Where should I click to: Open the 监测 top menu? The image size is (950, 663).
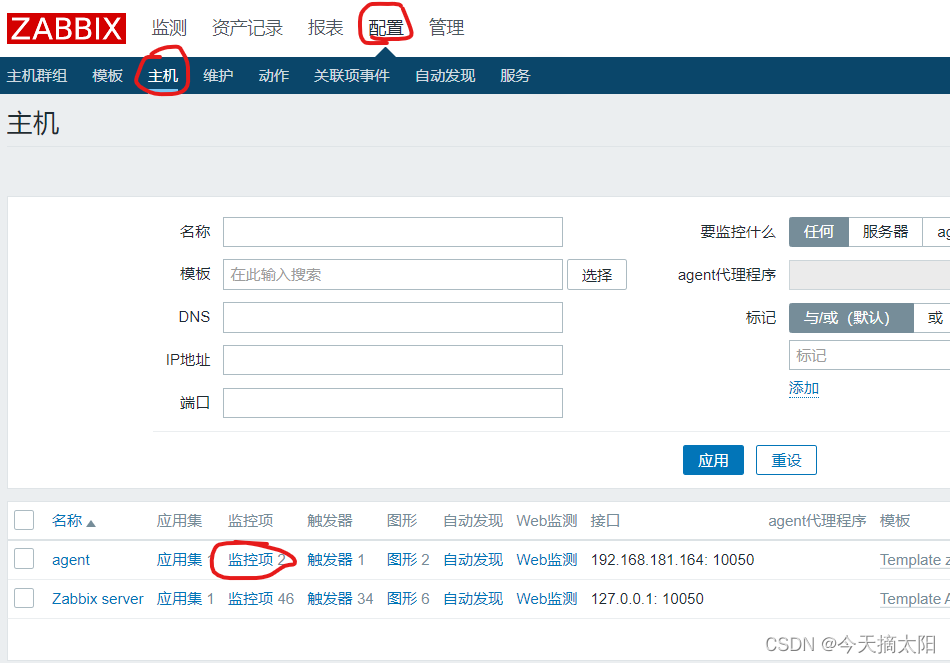[169, 27]
